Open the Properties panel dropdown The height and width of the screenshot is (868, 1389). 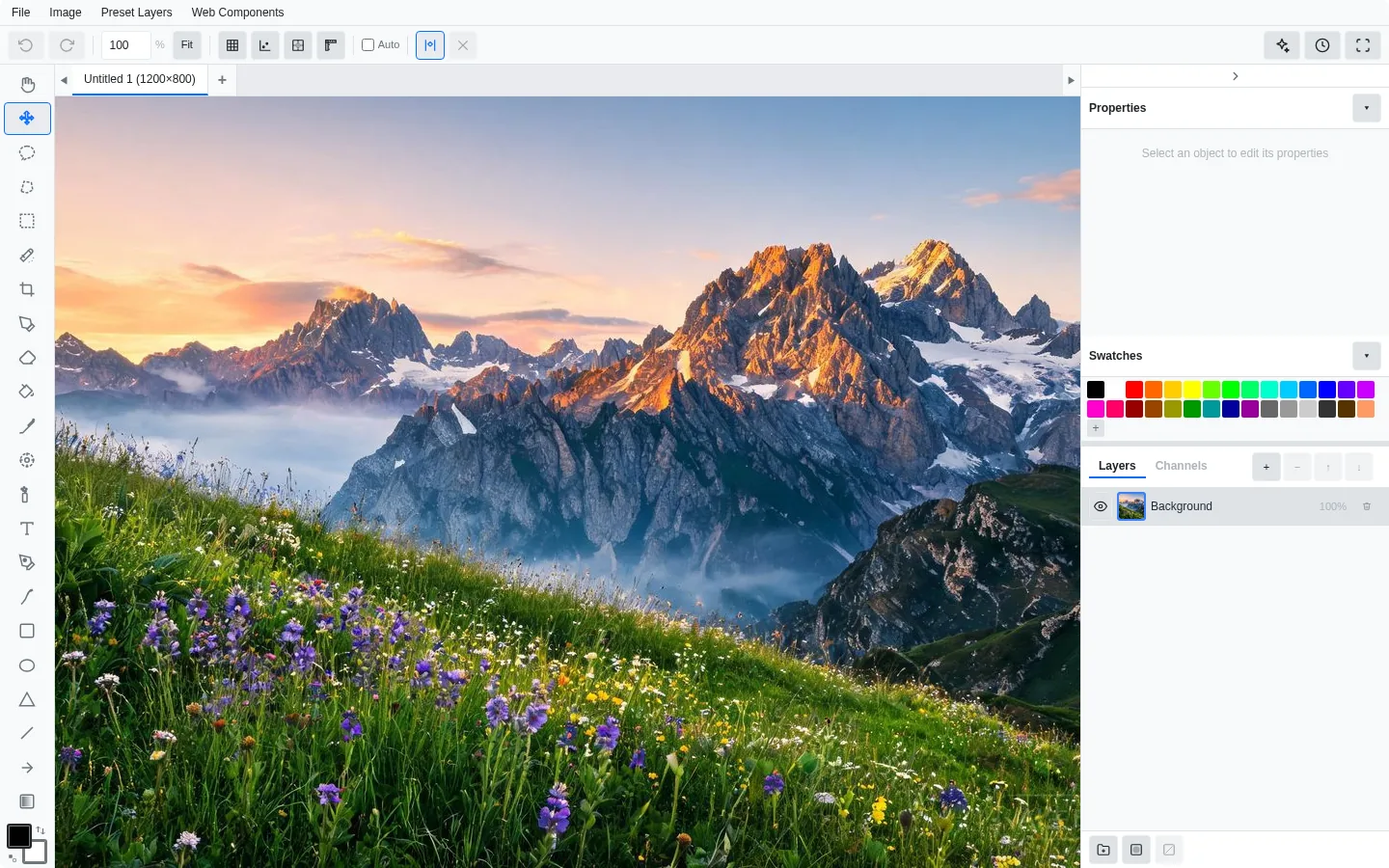pyautogui.click(x=1367, y=108)
